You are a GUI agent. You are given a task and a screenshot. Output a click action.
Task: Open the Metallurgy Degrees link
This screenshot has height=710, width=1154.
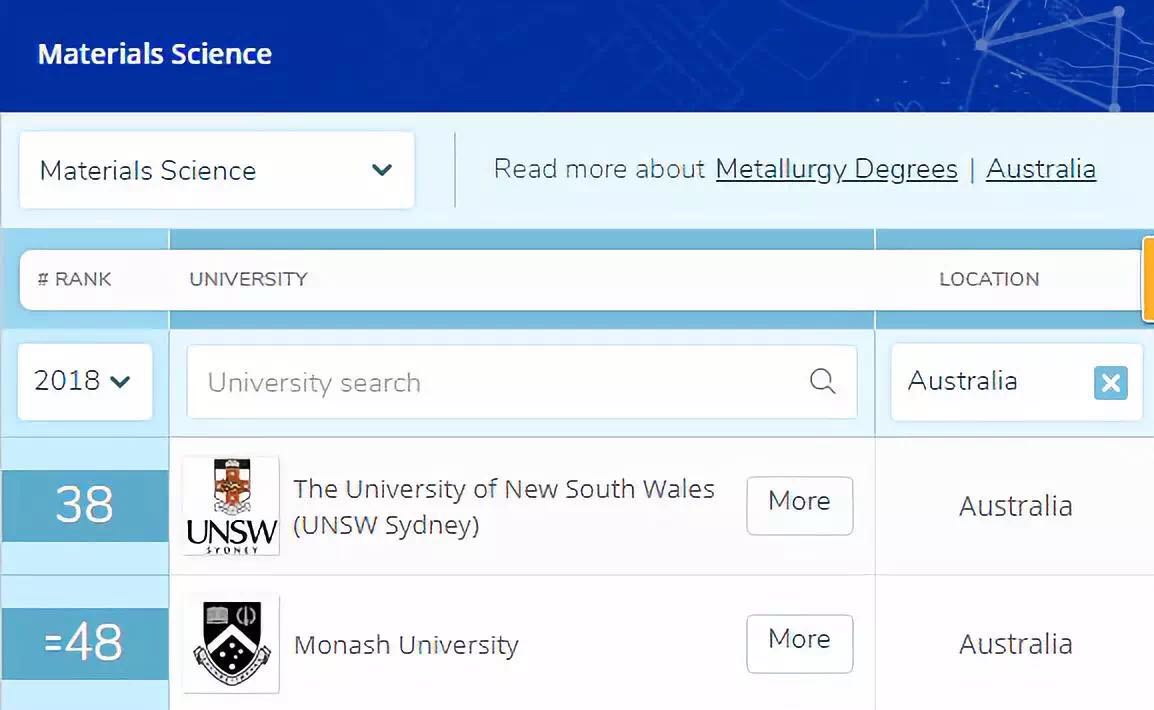[x=836, y=169]
